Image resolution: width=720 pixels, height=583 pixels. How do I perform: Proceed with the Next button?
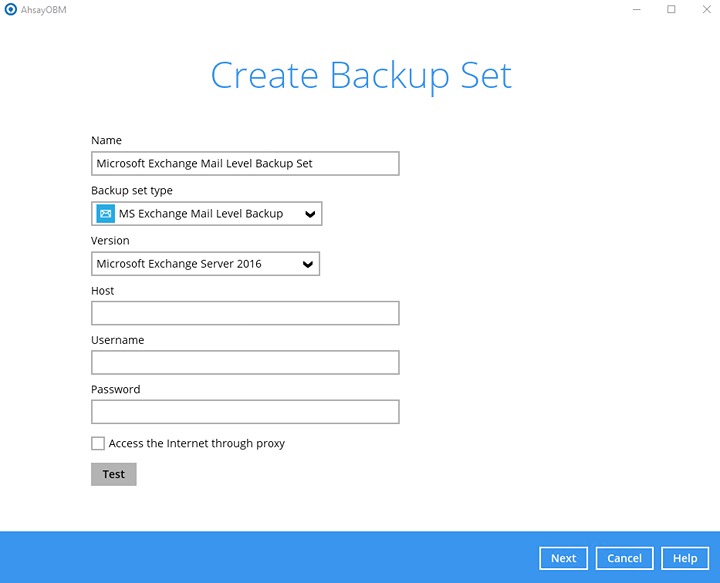(563, 558)
